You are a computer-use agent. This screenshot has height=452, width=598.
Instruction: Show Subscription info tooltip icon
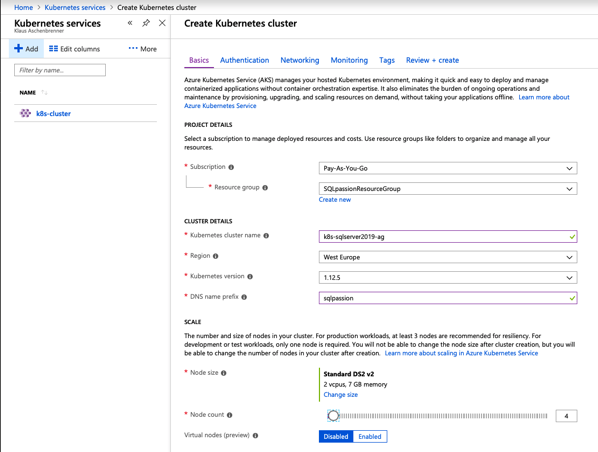[x=231, y=167]
